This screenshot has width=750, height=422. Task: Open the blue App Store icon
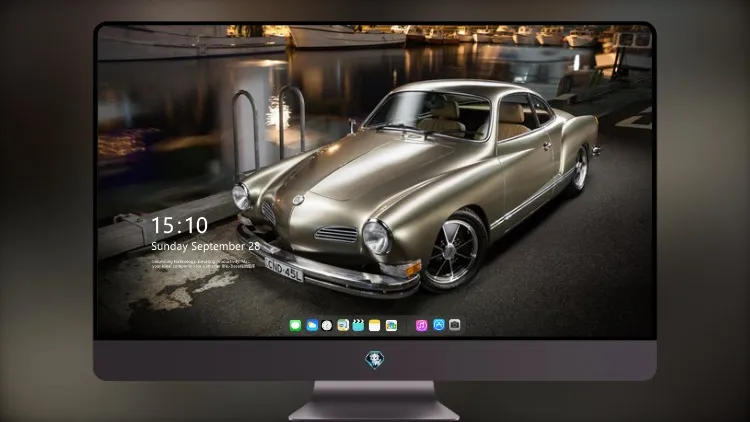439,325
